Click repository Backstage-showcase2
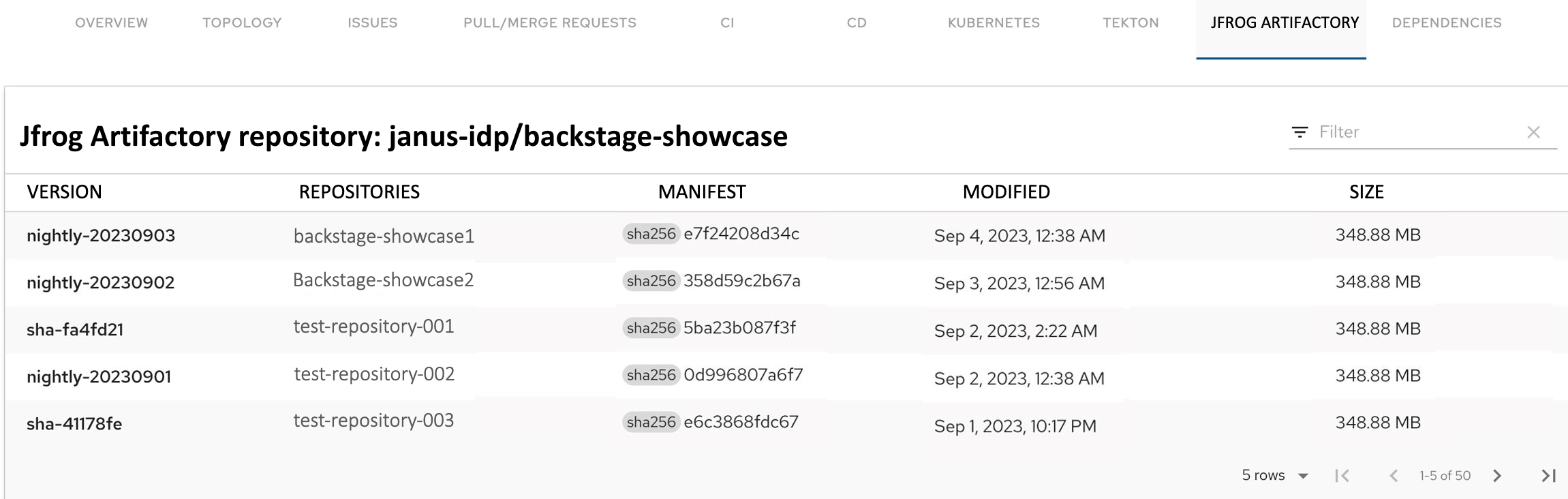The width and height of the screenshot is (1568, 499). 383,280
